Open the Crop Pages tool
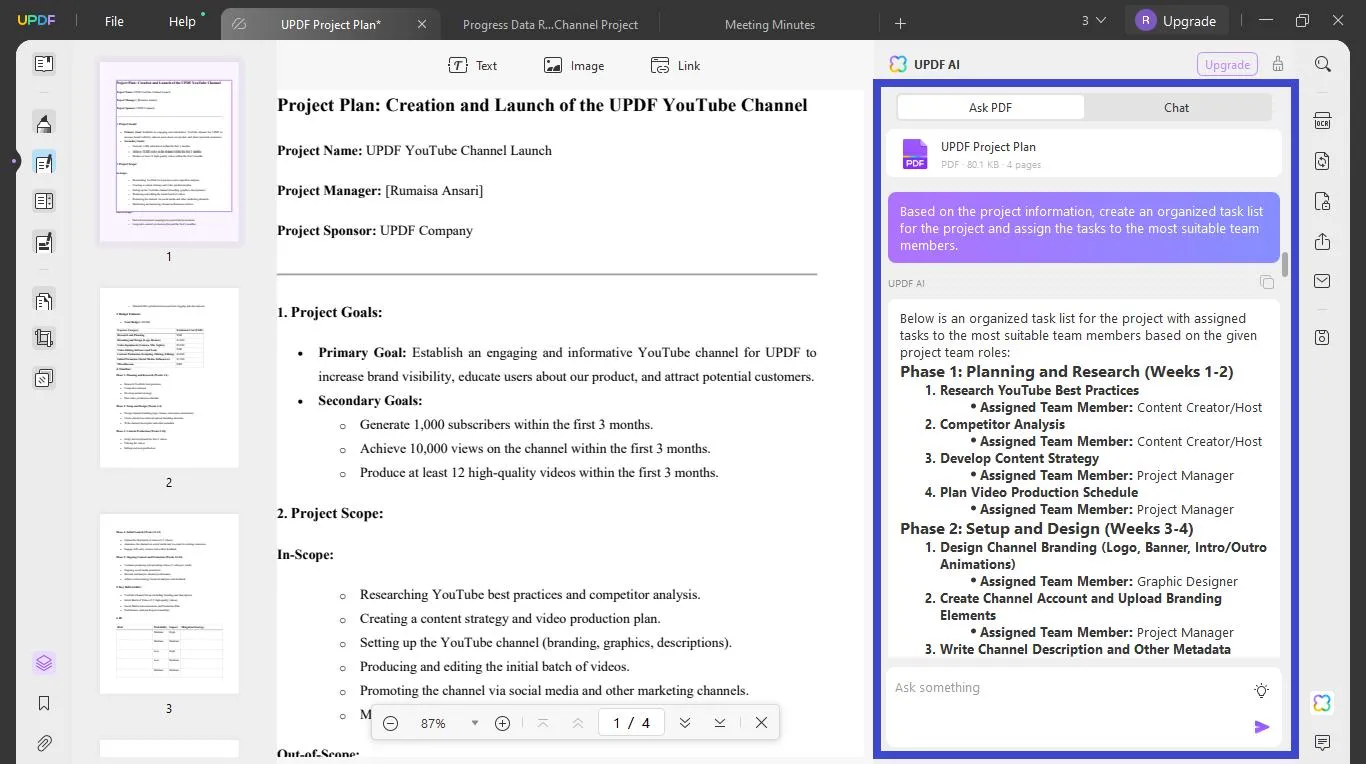This screenshot has width=1366, height=764. click(x=44, y=337)
